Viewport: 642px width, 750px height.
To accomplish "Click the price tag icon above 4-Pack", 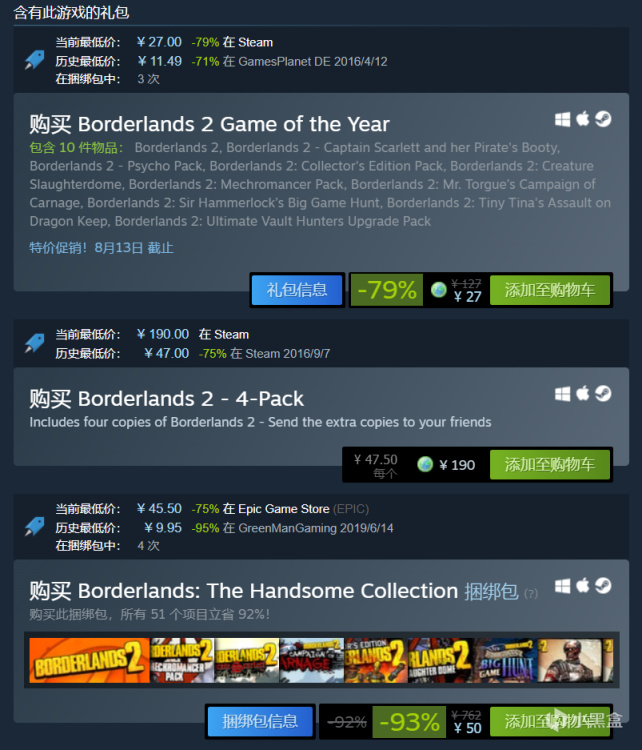I will point(34,343).
